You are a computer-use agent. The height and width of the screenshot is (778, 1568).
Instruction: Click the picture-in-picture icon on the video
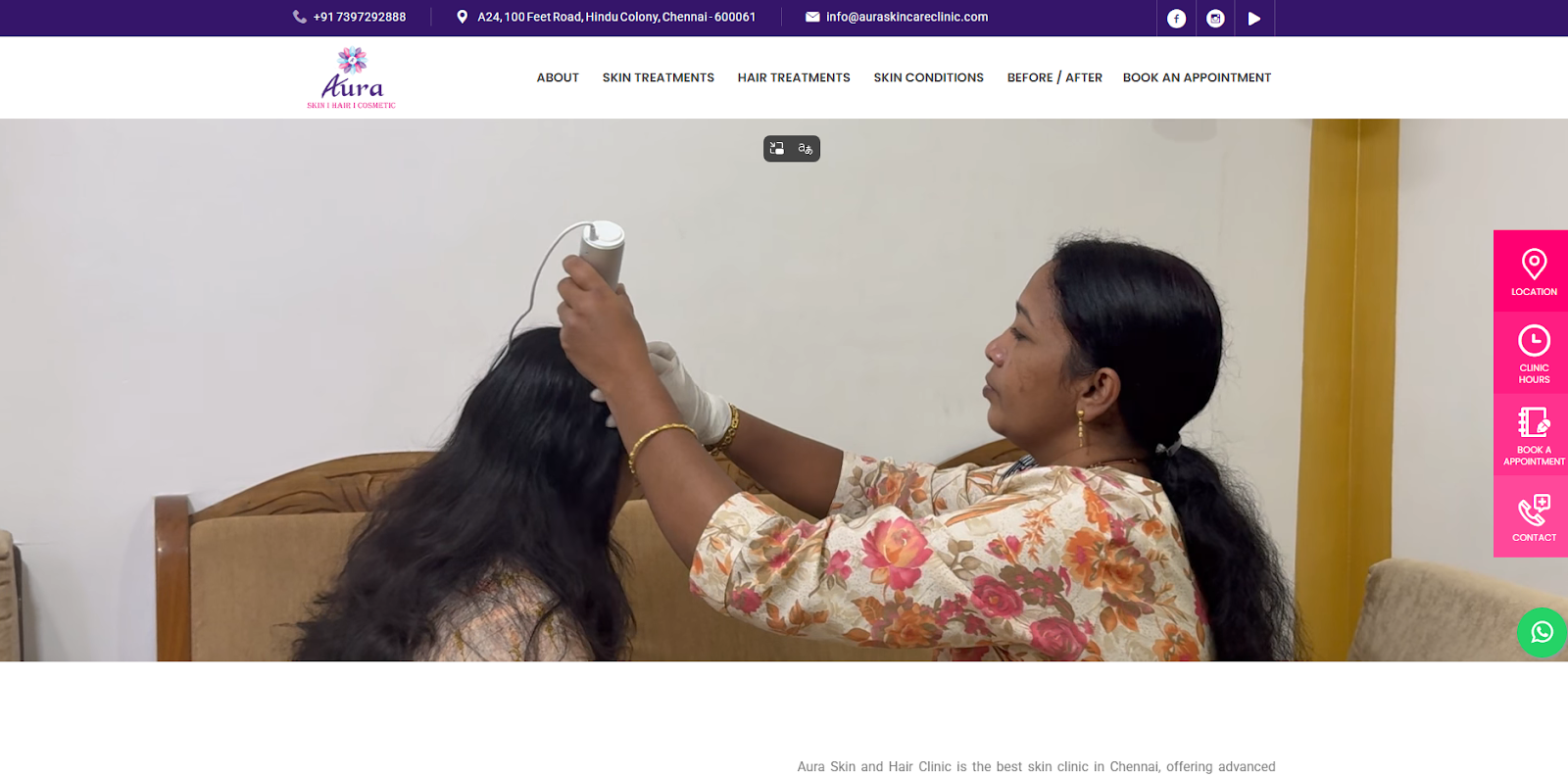[777, 148]
